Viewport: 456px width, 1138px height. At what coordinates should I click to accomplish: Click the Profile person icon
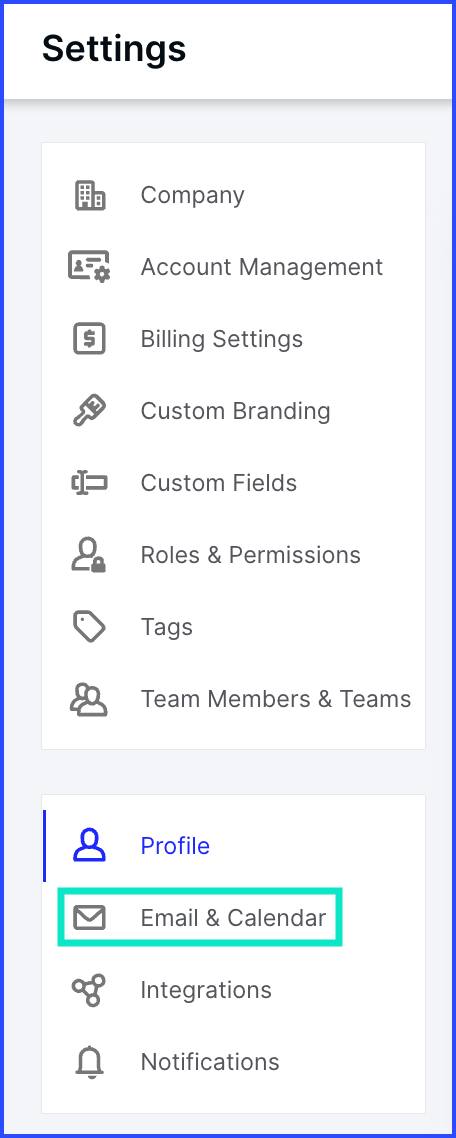pyautogui.click(x=89, y=846)
